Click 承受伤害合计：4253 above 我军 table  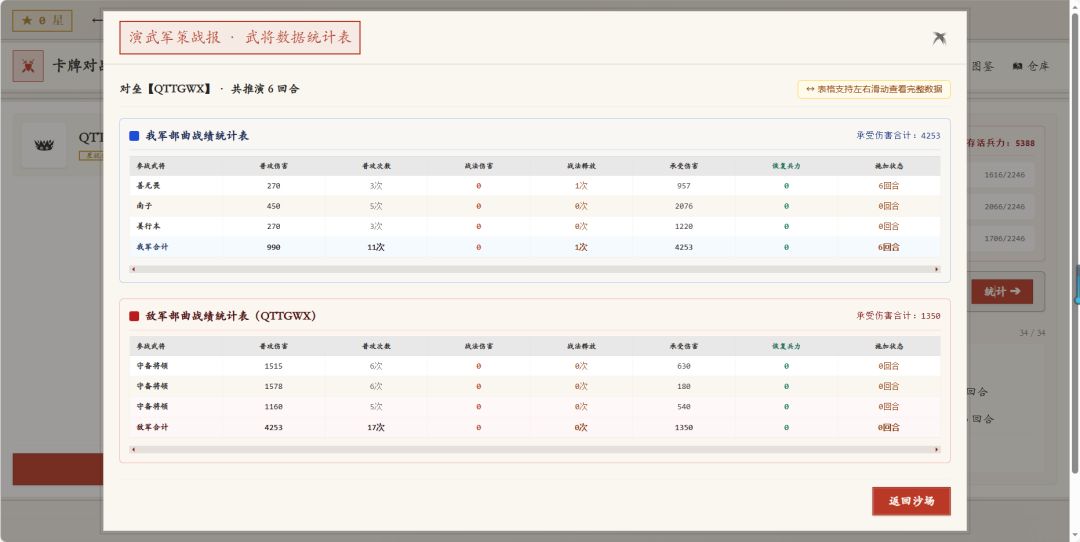898,136
